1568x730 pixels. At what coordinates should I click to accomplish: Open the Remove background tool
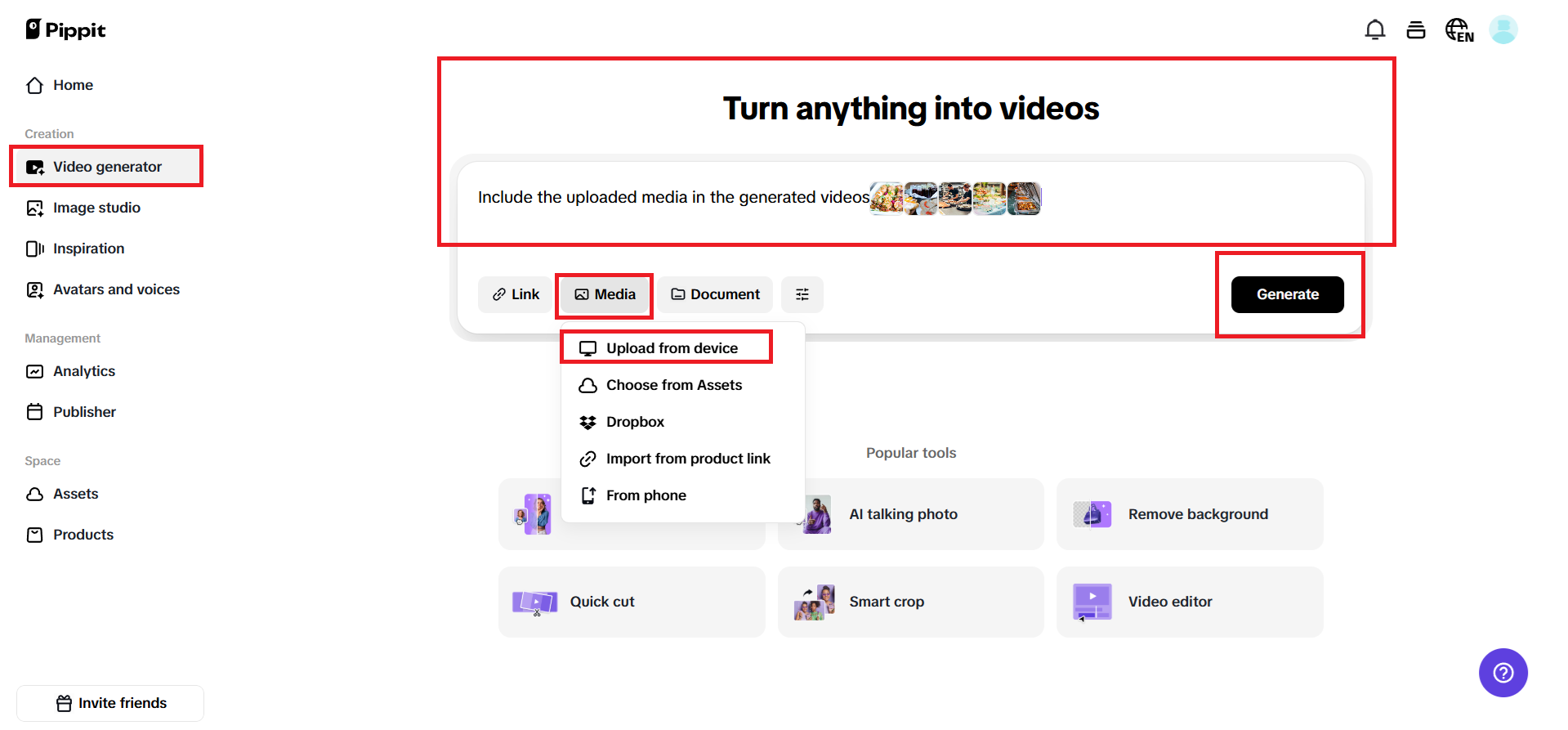[x=1190, y=514]
